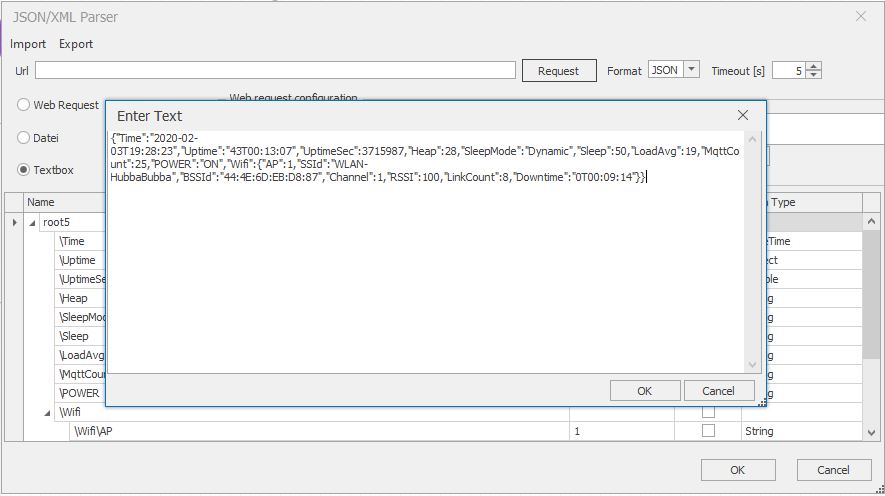Click the grid vertical scrollbar thumb
This screenshot has height=496, width=885.
(x=871, y=294)
